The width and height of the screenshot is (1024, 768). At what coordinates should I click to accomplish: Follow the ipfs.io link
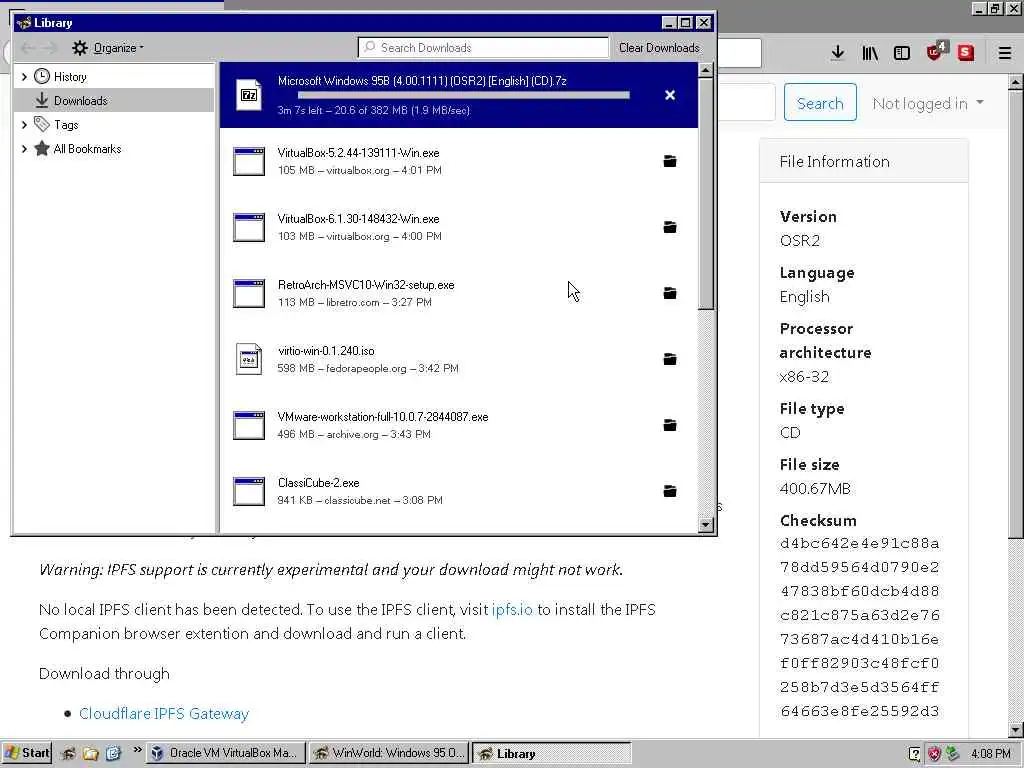512,609
